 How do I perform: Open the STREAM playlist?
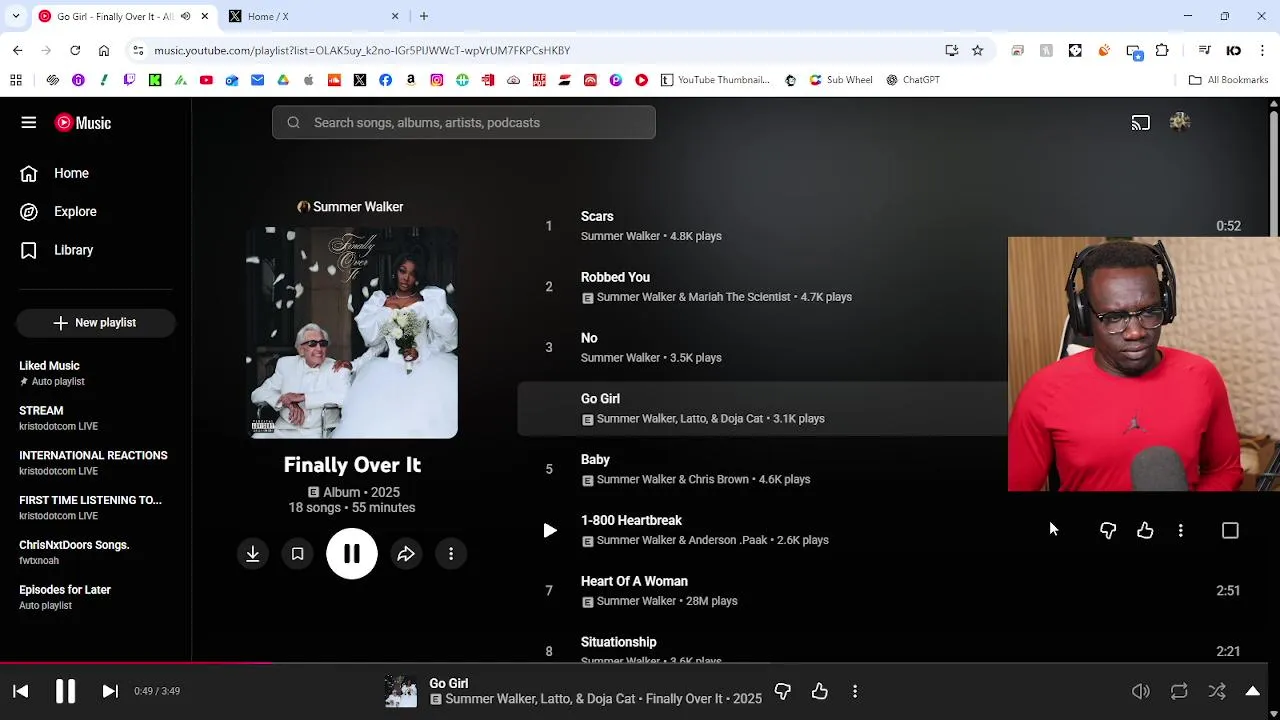(x=96, y=418)
